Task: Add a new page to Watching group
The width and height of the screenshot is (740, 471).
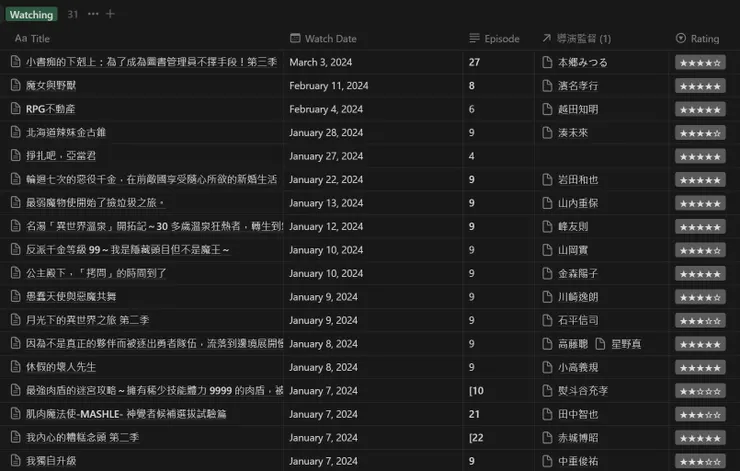Action: coord(110,14)
